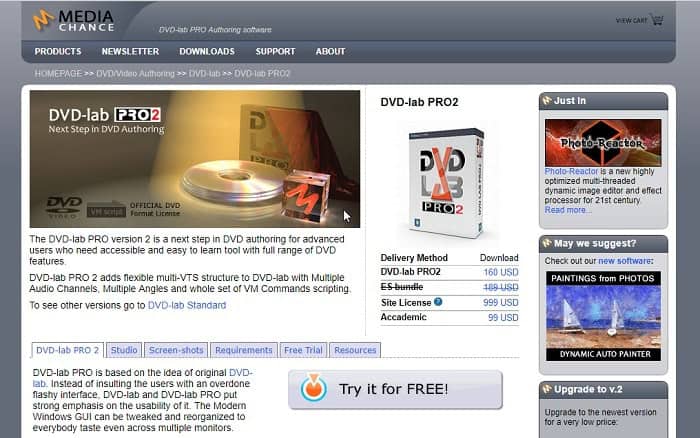This screenshot has height=438, width=700.
Task: Click the DVD-lab PRO Authoring software tagline
Action: coord(215,30)
